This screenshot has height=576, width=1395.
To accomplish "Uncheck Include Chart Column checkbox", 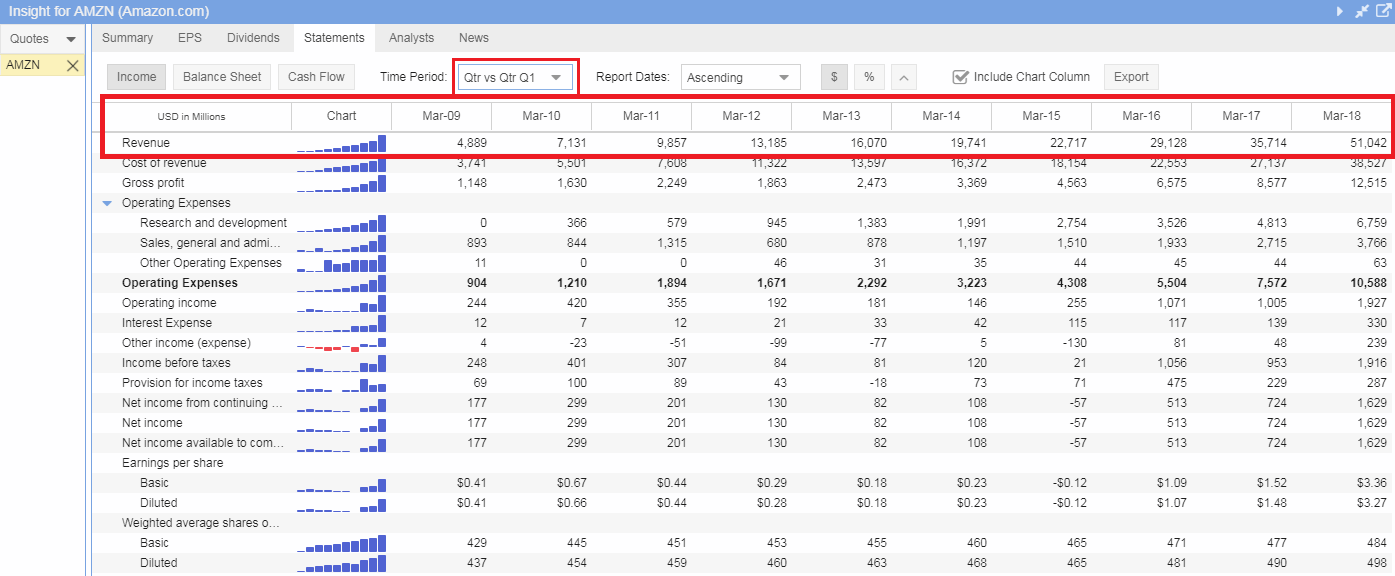I will click(x=960, y=77).
